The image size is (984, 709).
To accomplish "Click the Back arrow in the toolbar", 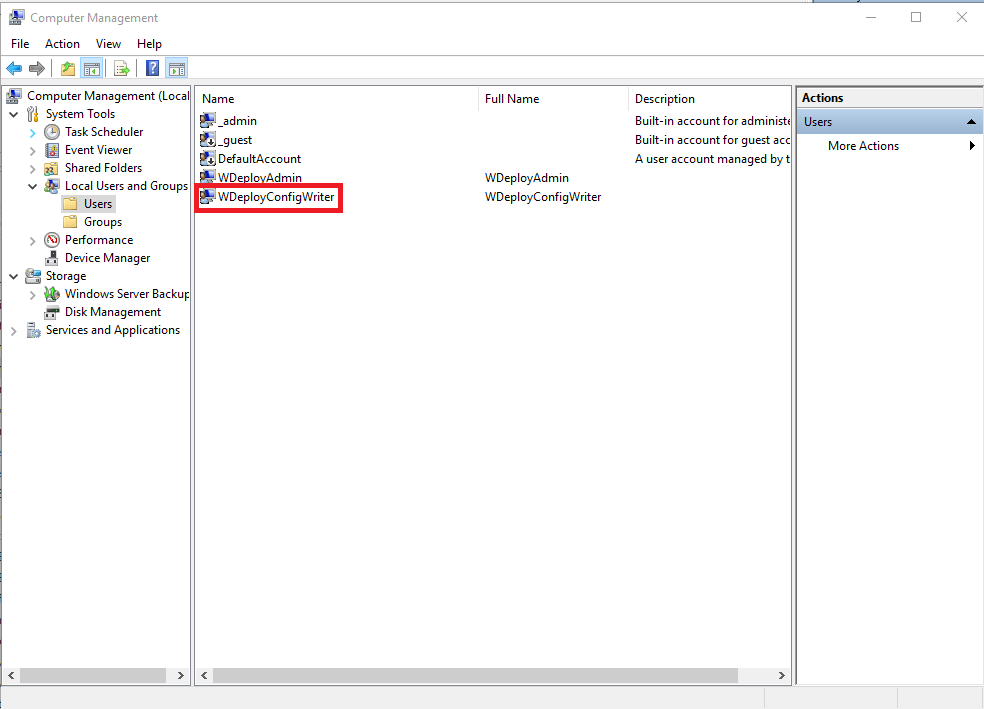I will coord(14,69).
